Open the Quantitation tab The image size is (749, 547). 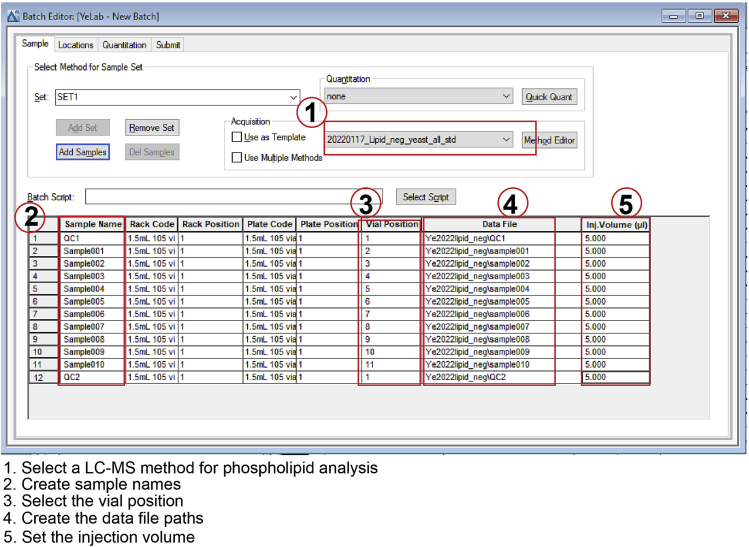[x=124, y=45]
